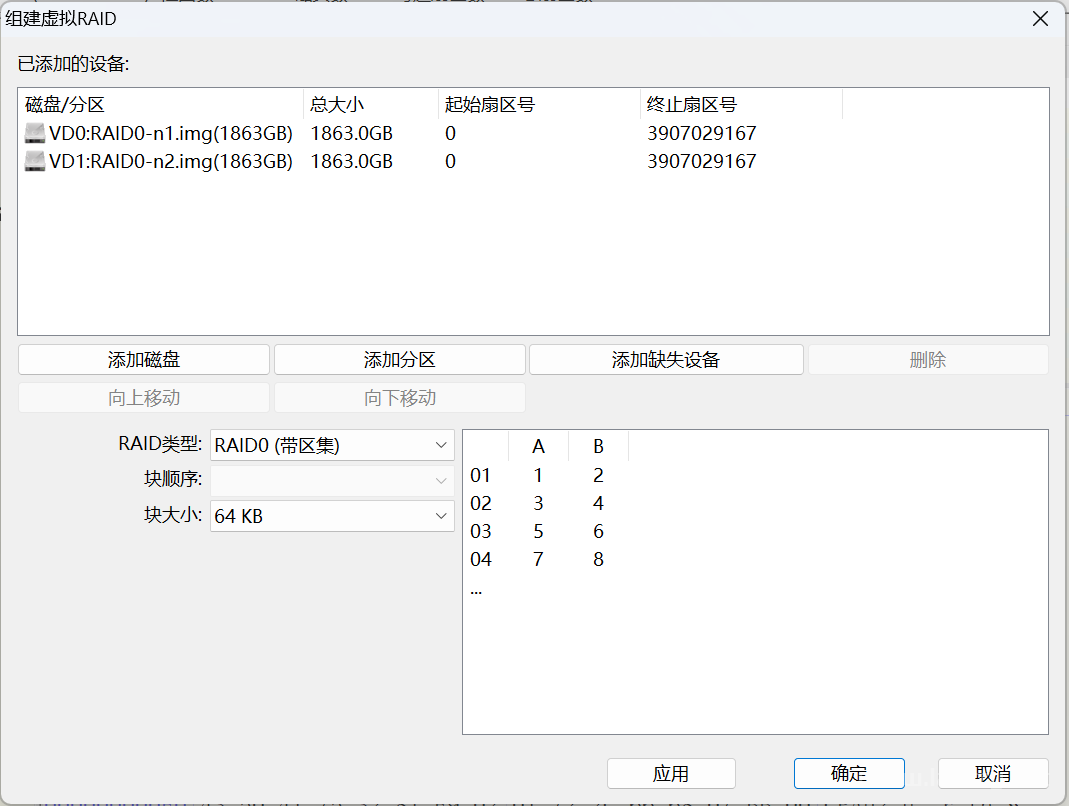Click column A header in stripe layout table
This screenshot has height=806, width=1069.
point(538,446)
